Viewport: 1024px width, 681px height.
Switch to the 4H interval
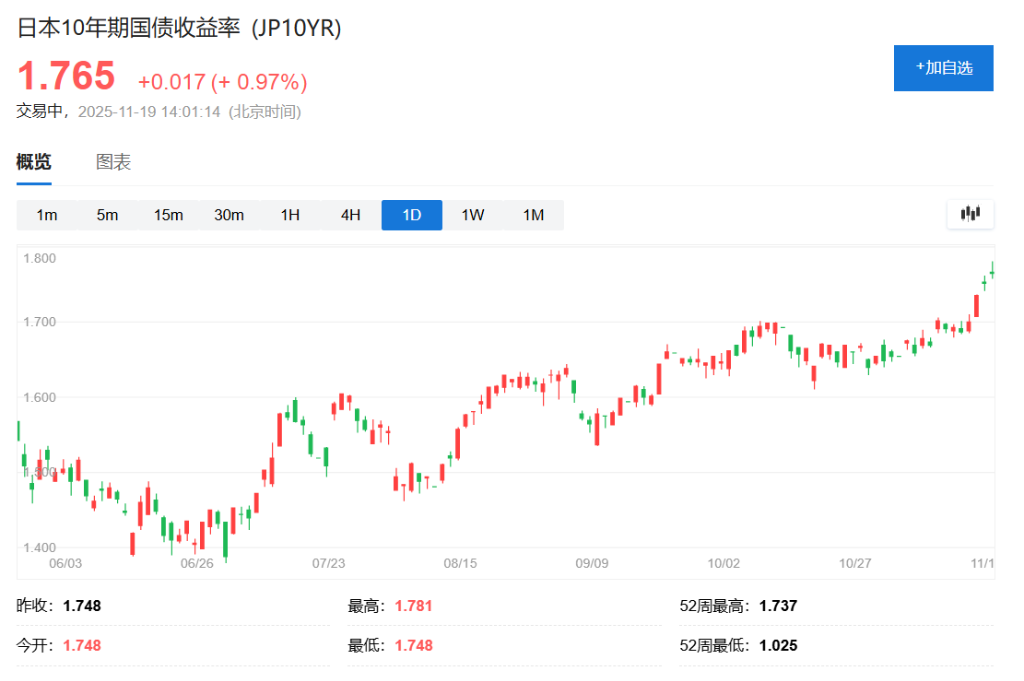click(350, 214)
